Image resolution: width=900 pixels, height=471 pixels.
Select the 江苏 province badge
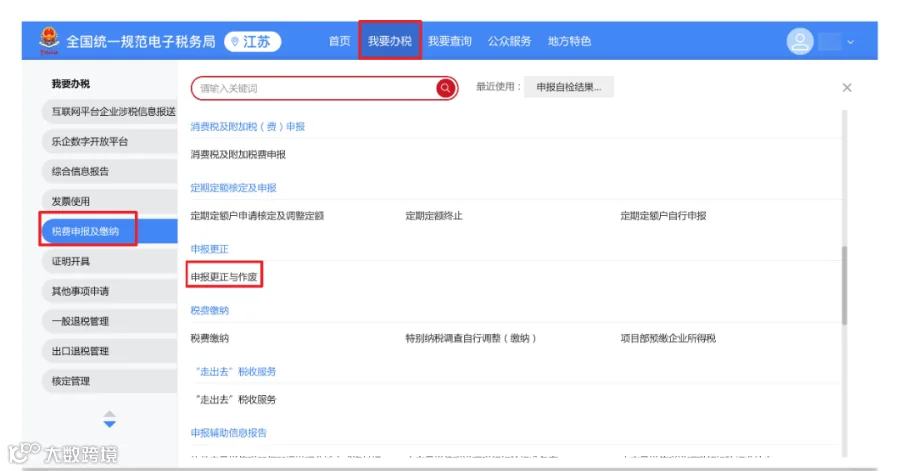pos(253,41)
